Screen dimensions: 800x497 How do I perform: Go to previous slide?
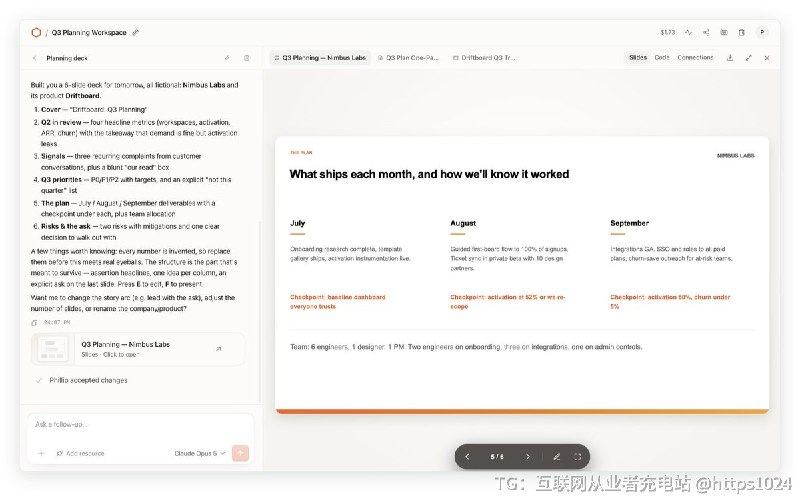pyautogui.click(x=467, y=457)
